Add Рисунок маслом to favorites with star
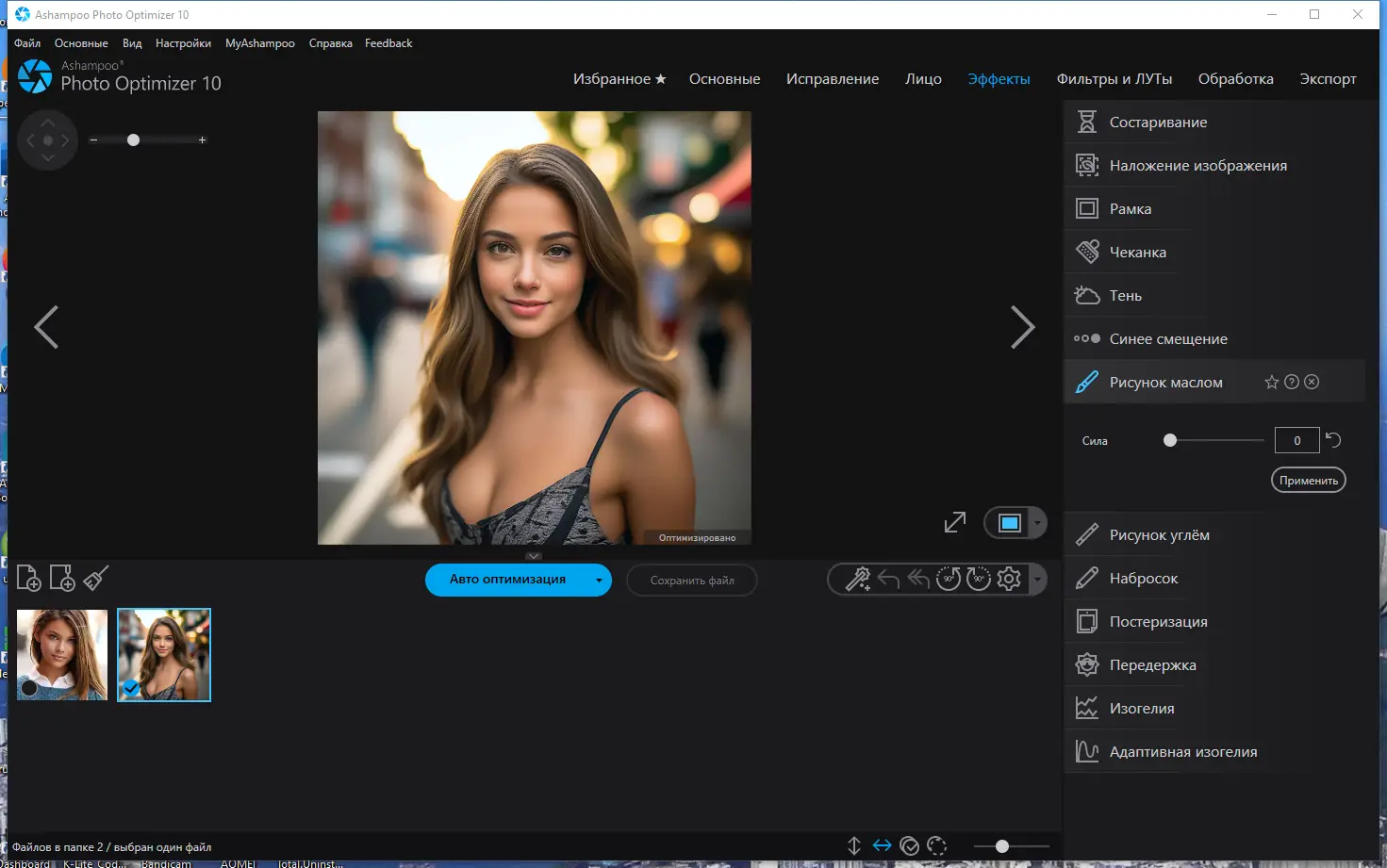This screenshot has height=868, width=1387. click(1271, 382)
